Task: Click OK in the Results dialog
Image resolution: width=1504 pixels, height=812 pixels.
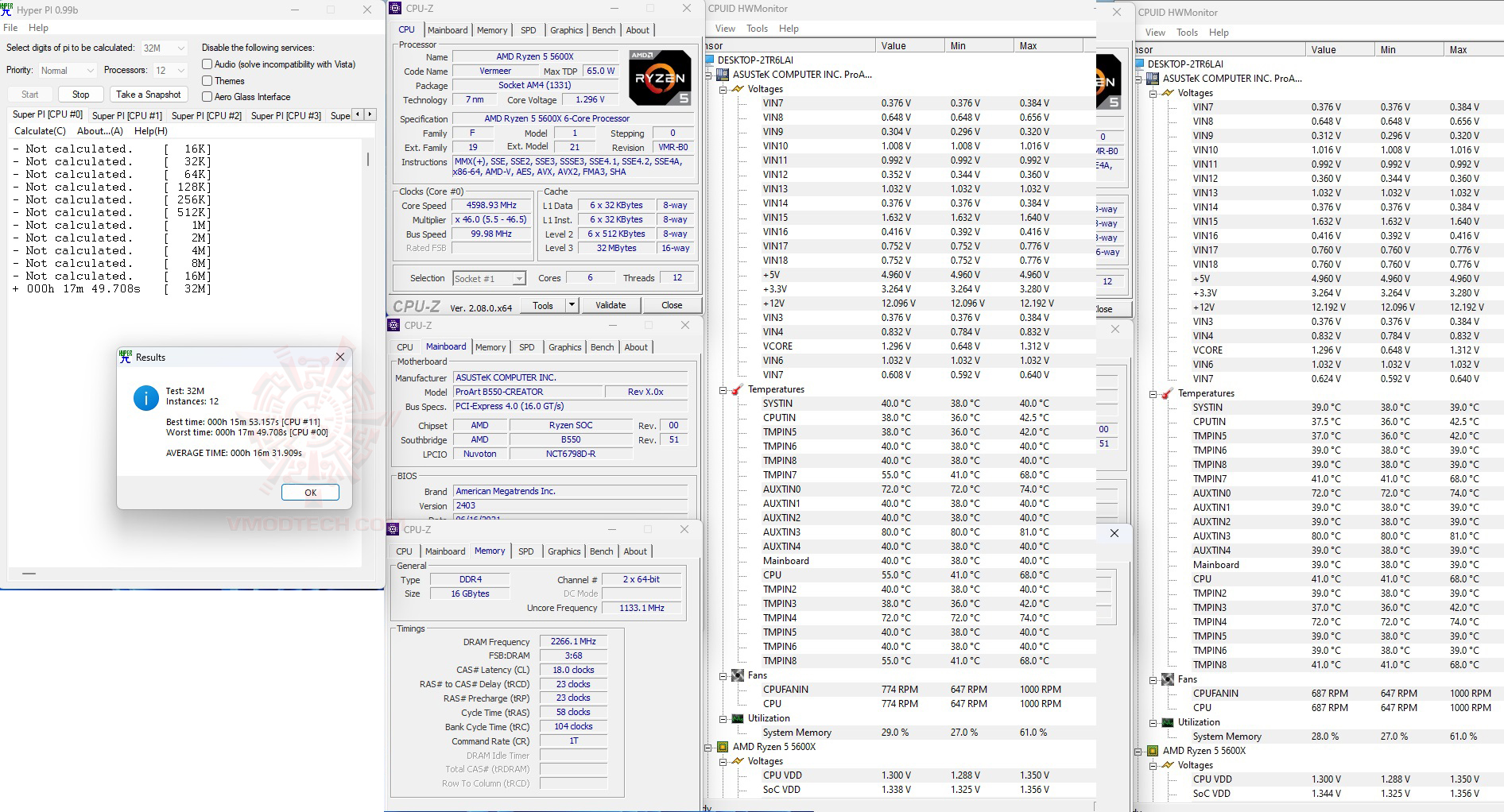Action: 311,493
